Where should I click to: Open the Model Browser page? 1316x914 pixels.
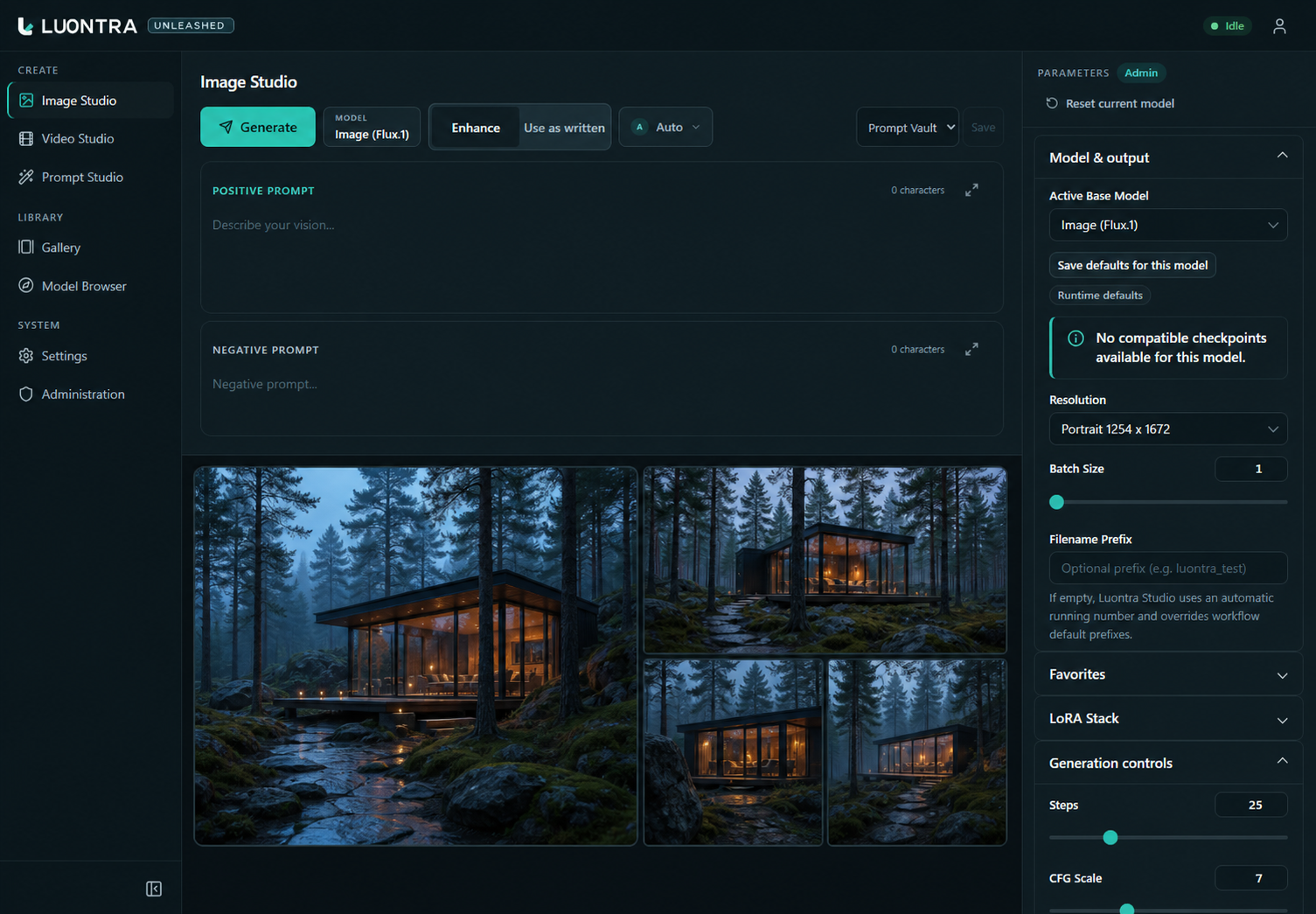point(90,285)
